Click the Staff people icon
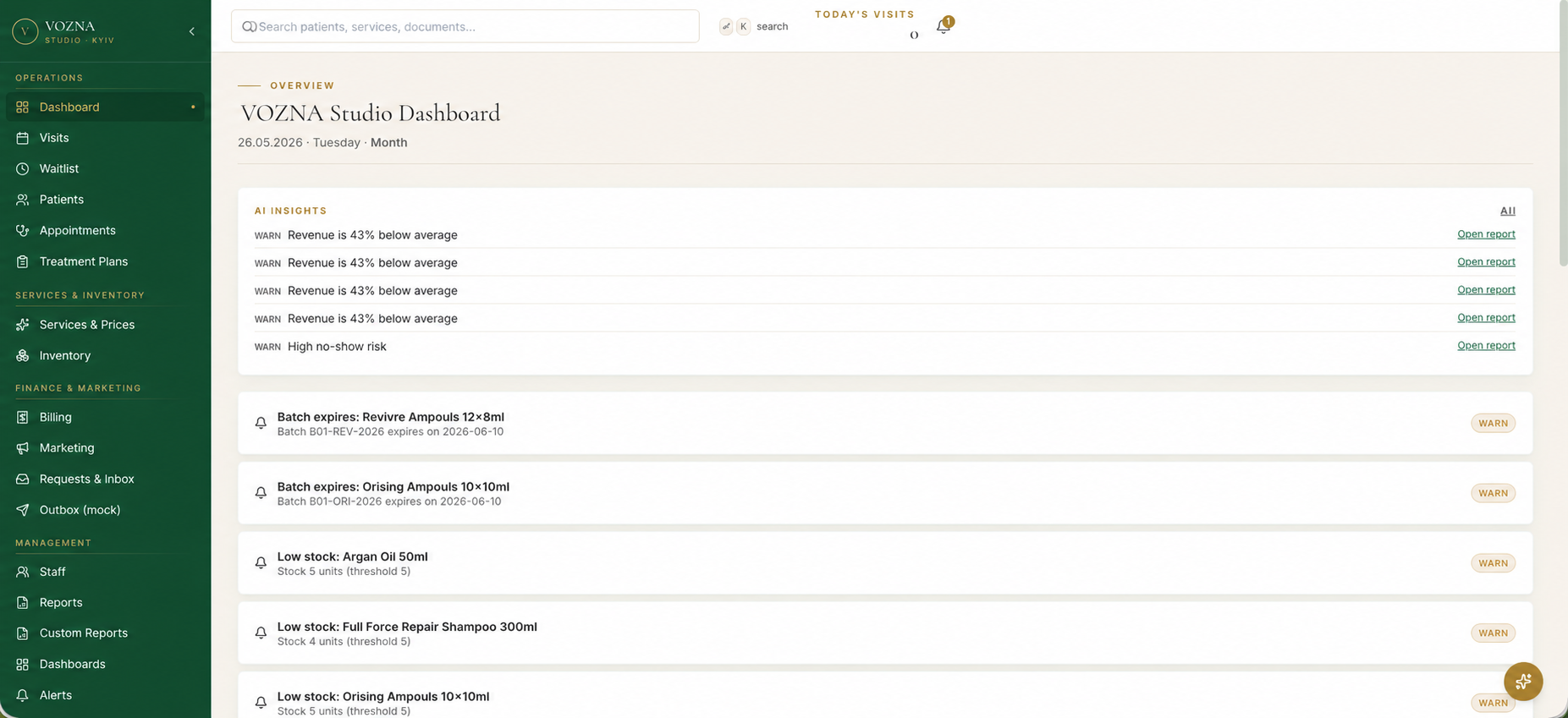Viewport: 1568px width, 718px height. [22, 572]
